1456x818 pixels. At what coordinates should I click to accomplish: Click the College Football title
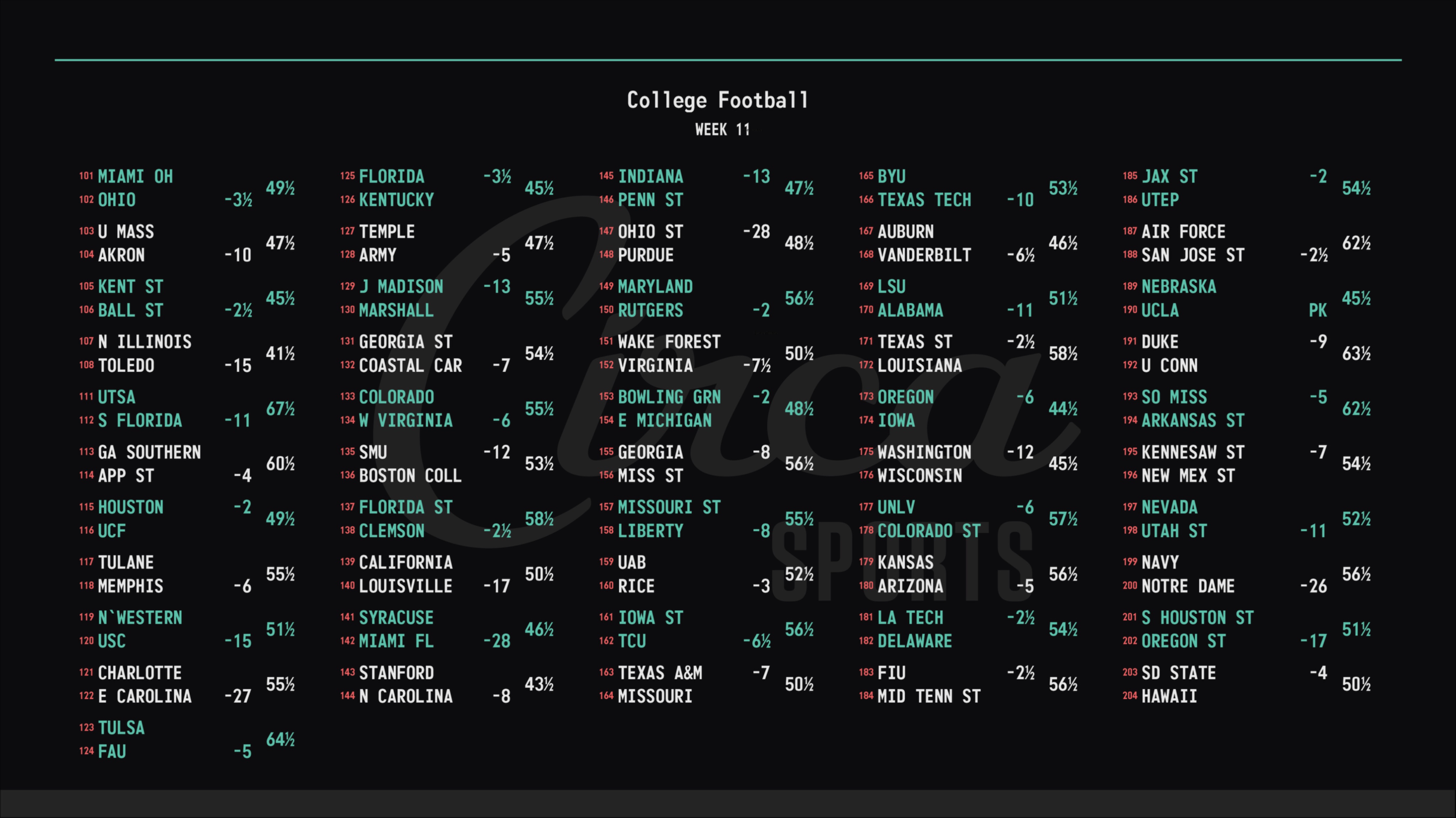click(718, 100)
